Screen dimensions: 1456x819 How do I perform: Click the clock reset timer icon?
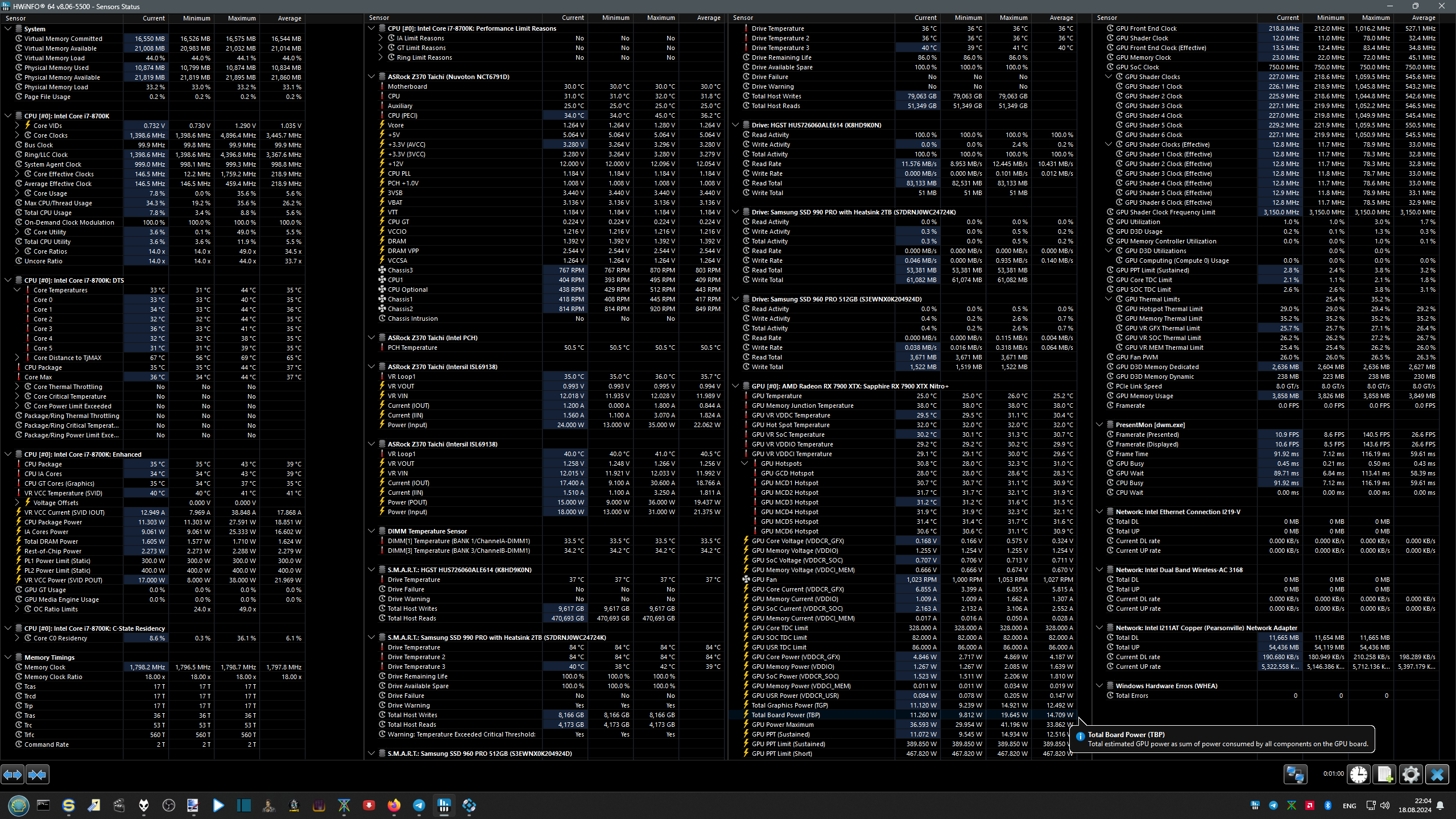[1359, 774]
